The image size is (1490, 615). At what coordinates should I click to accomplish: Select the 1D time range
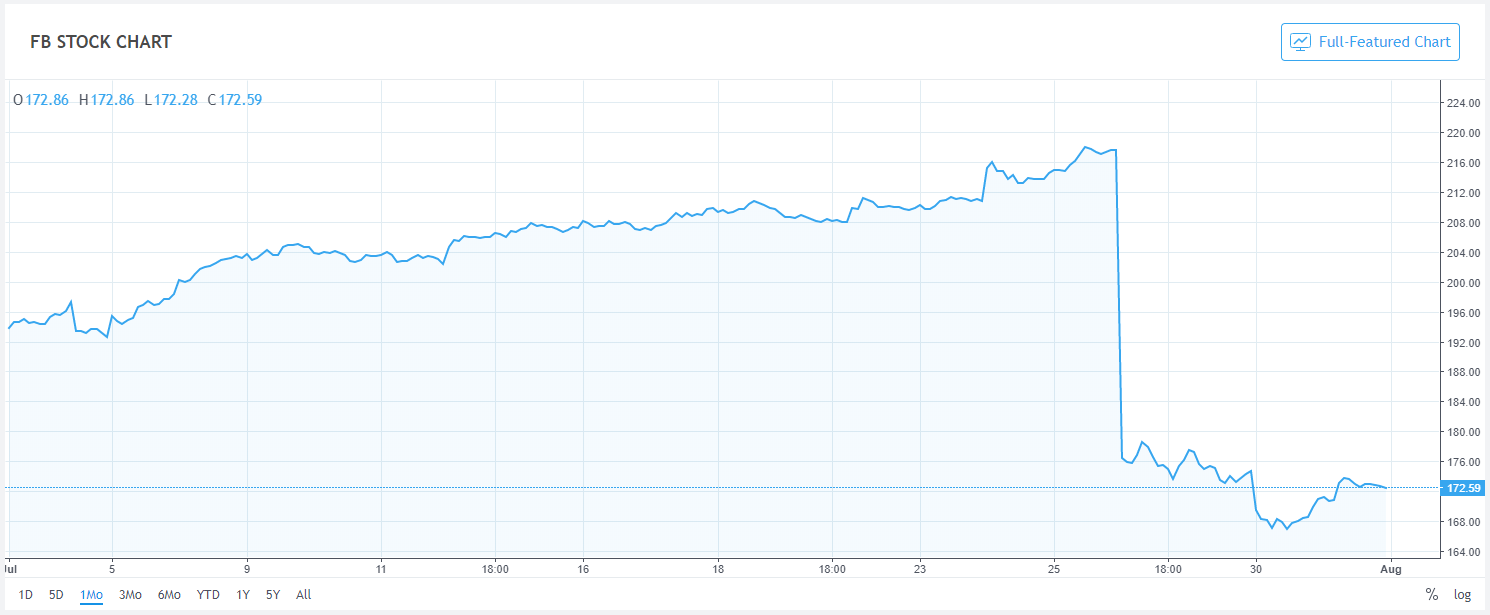coord(26,595)
